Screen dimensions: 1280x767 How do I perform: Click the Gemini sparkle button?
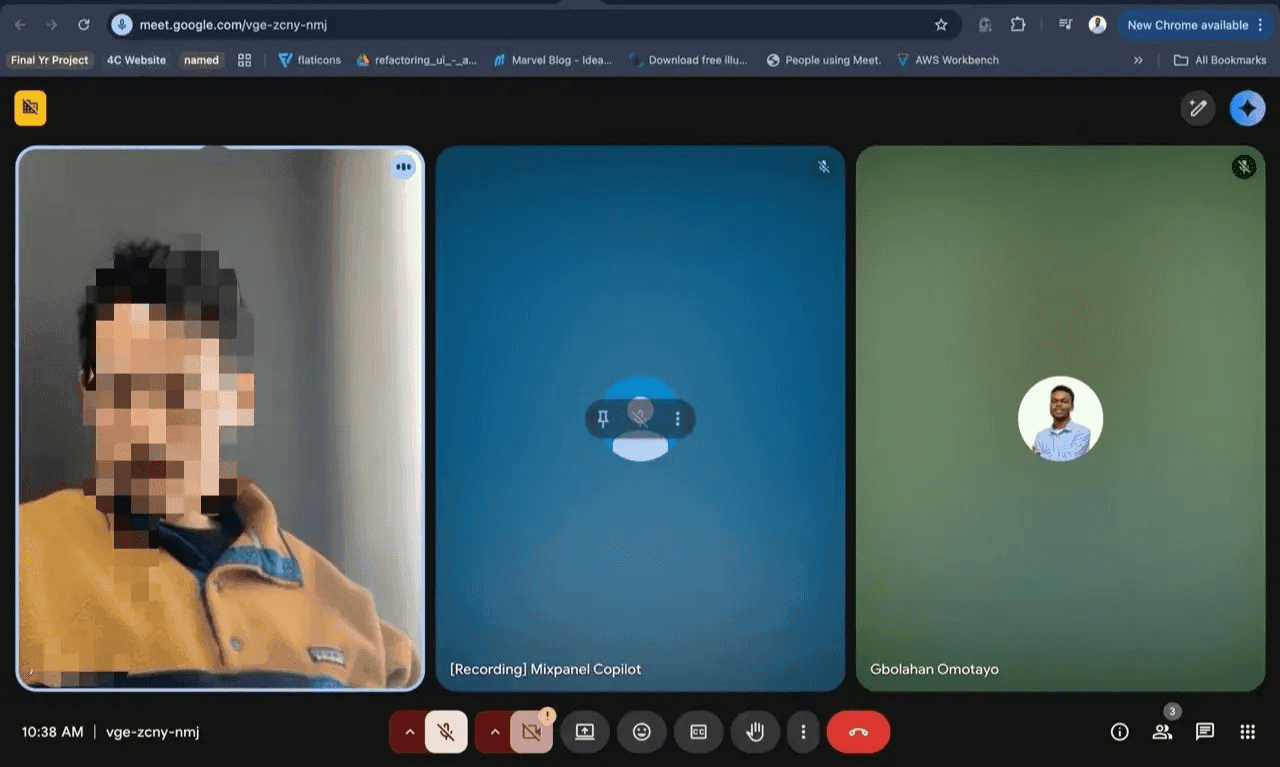pos(1247,108)
